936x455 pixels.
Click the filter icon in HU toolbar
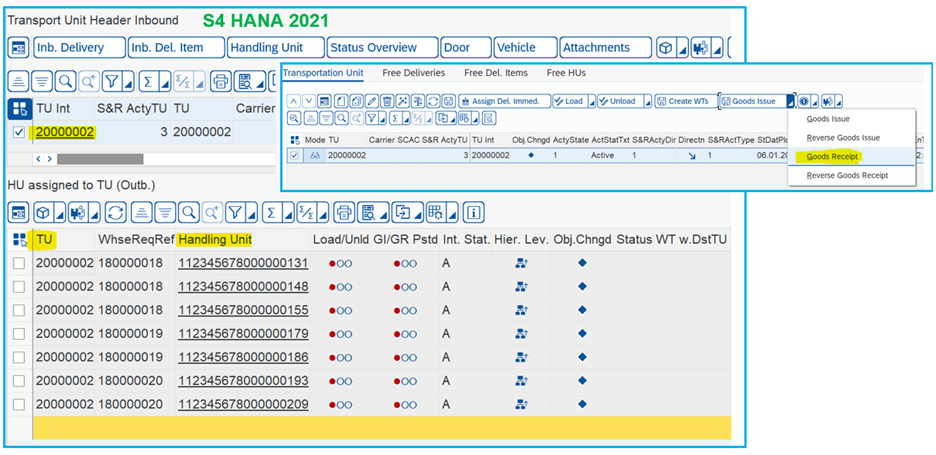pyautogui.click(x=236, y=212)
